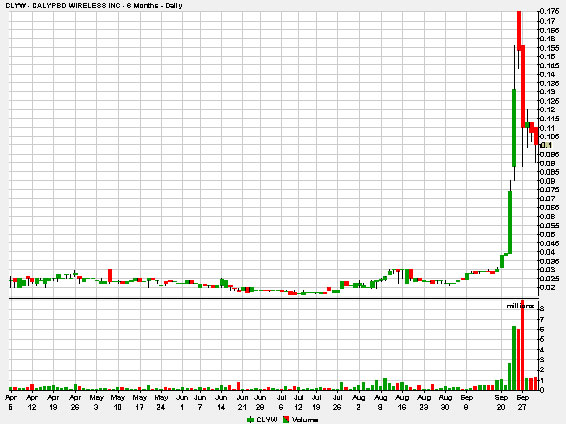Click the 0.055 price axis label
The width and height of the screenshot is (566, 424).
[550, 225]
